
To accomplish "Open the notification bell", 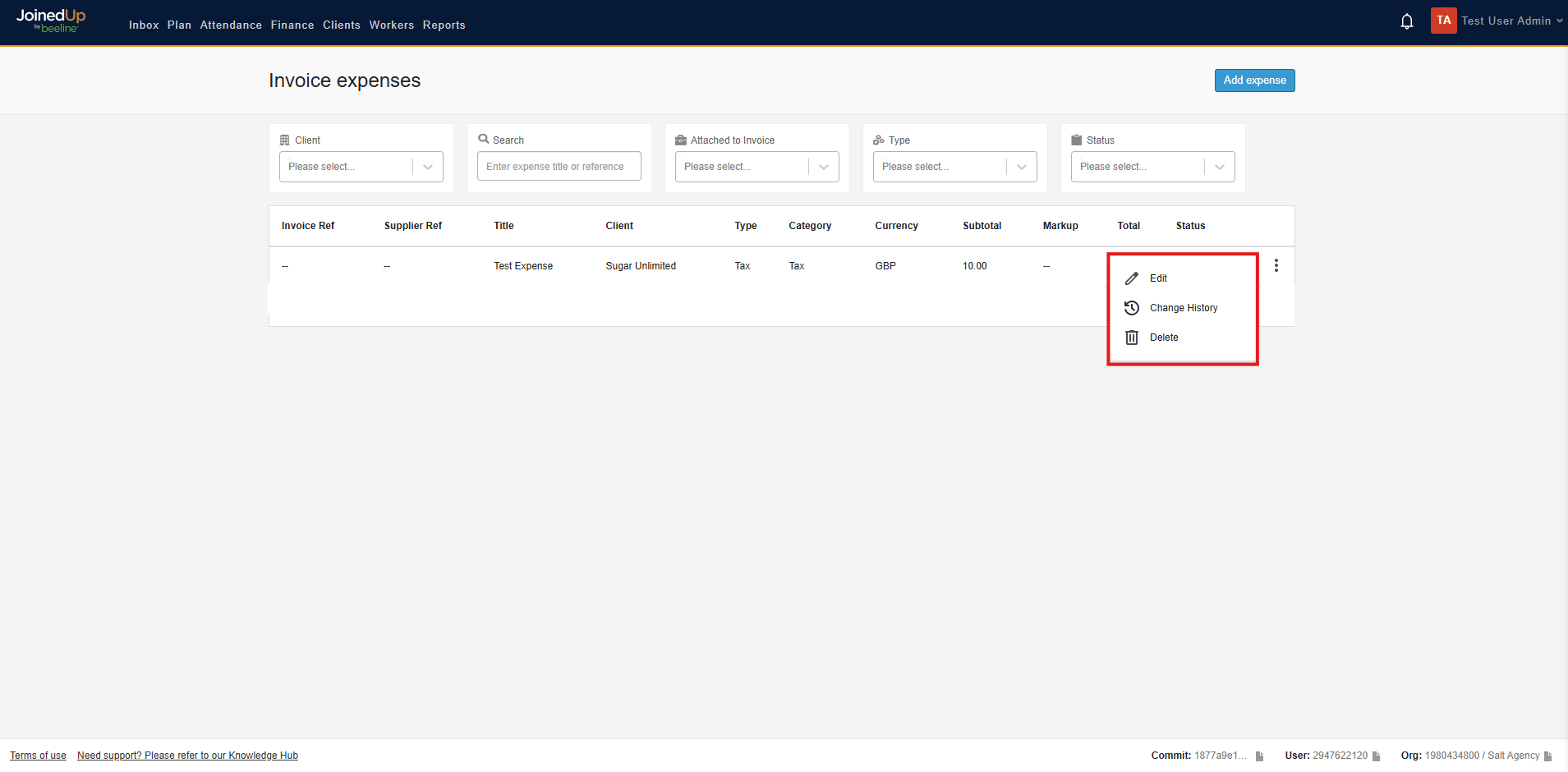I will (1406, 21).
